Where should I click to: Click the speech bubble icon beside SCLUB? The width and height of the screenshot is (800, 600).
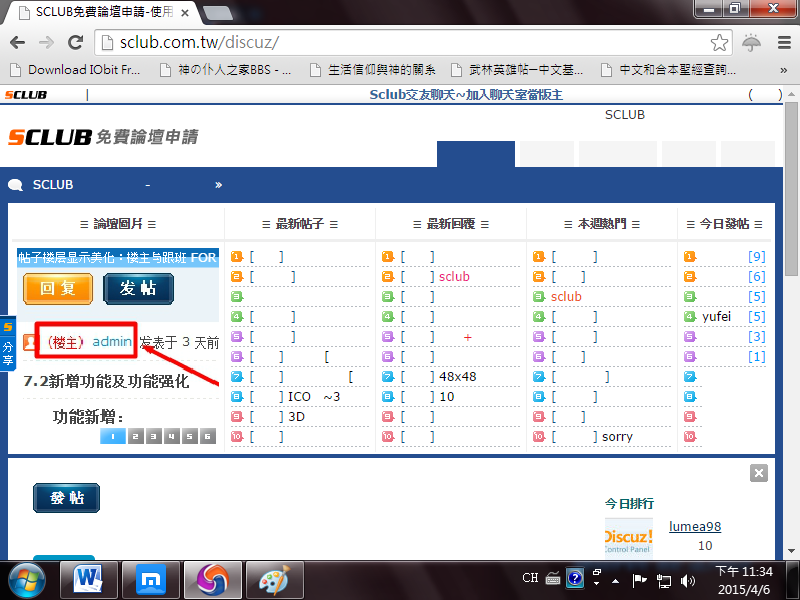tap(15, 185)
